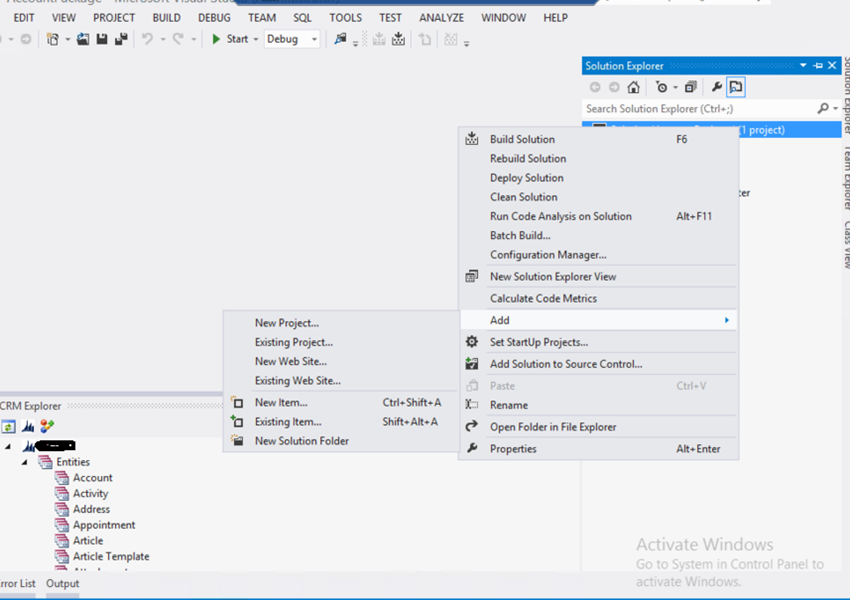This screenshot has width=850, height=600.
Task: Collapse the Entities tree node
Action: click(x=24, y=462)
